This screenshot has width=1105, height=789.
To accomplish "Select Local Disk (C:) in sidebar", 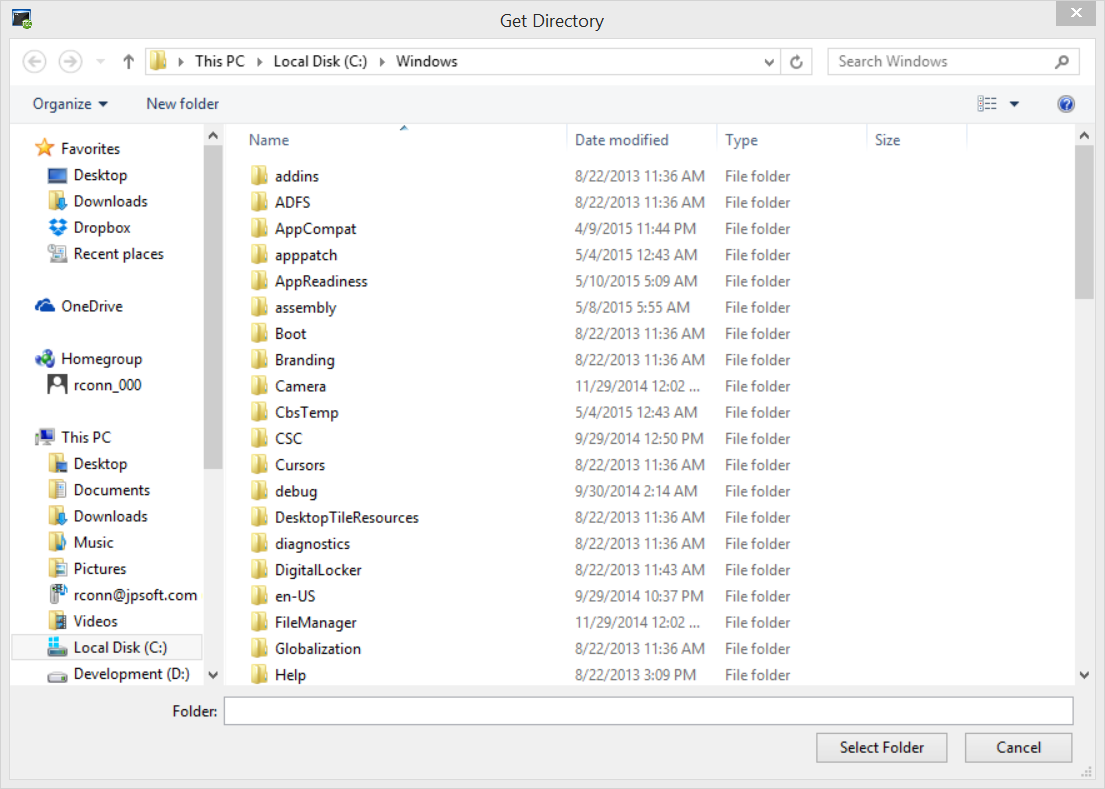I will 107,647.
